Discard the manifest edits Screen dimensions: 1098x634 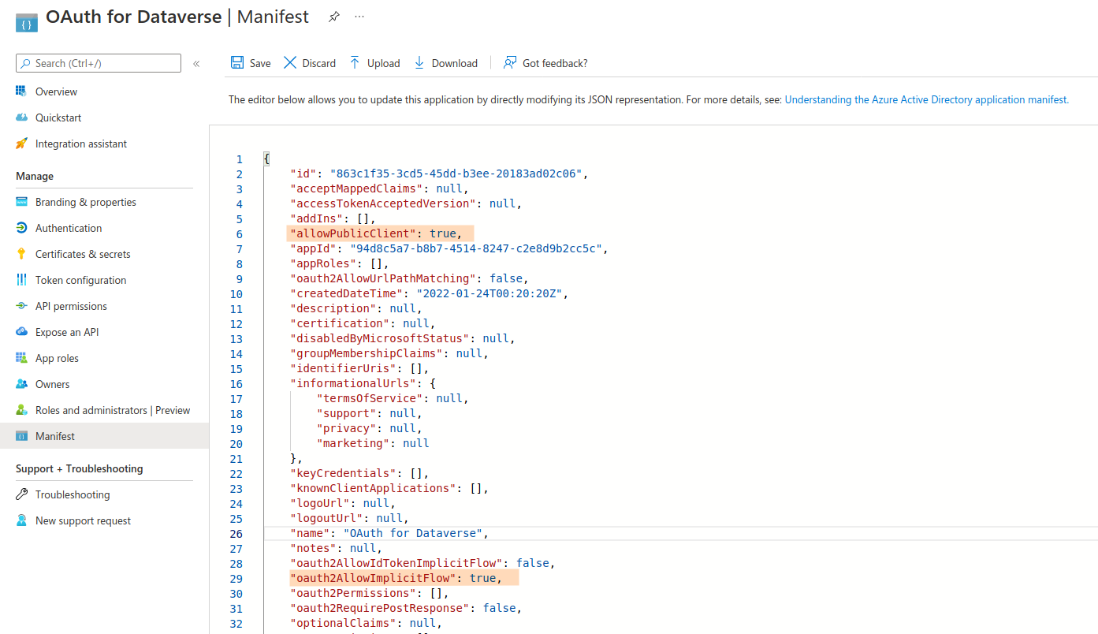(x=310, y=63)
